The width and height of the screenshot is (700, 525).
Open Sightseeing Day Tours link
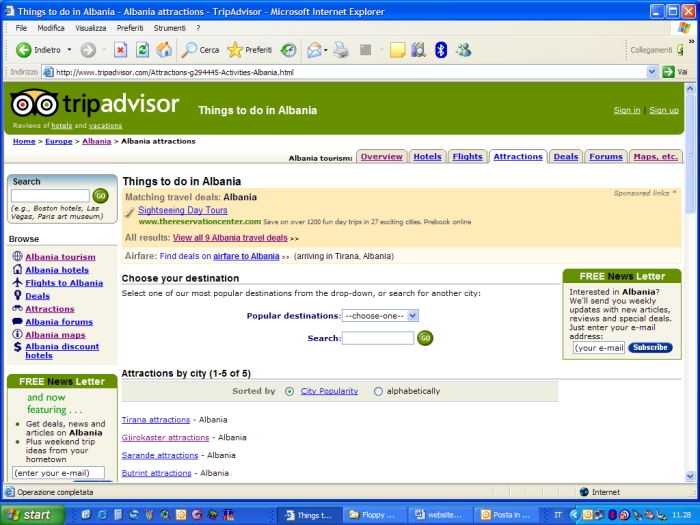[x=183, y=210]
